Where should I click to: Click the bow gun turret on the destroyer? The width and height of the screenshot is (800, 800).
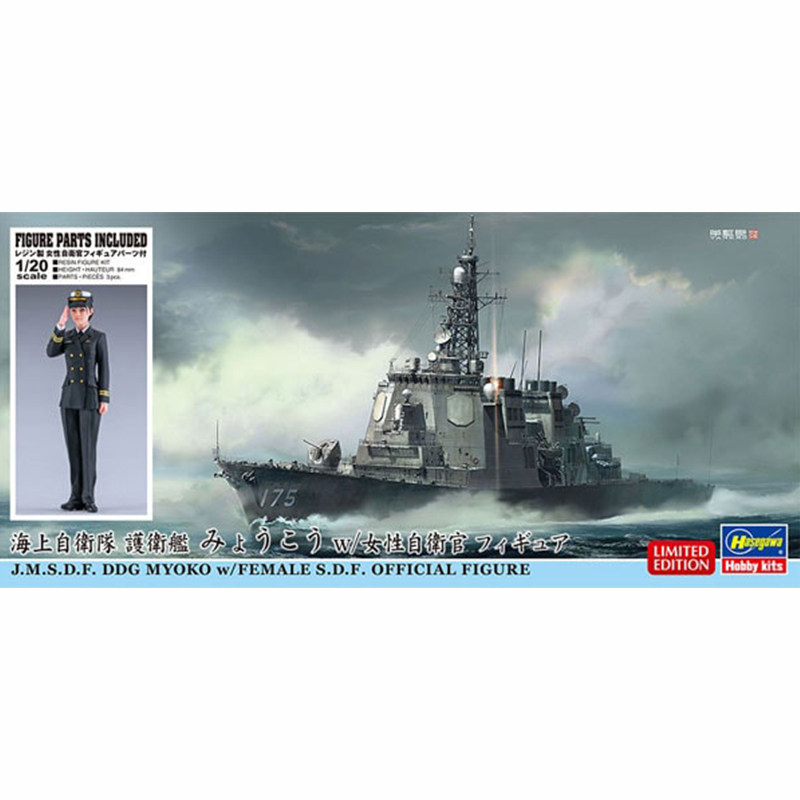(321, 452)
